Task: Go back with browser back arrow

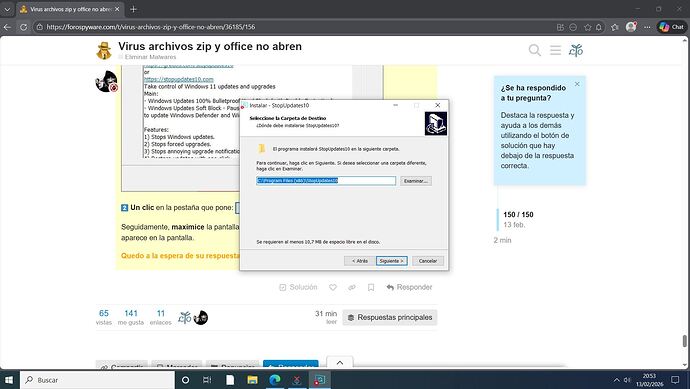Action: (7, 27)
